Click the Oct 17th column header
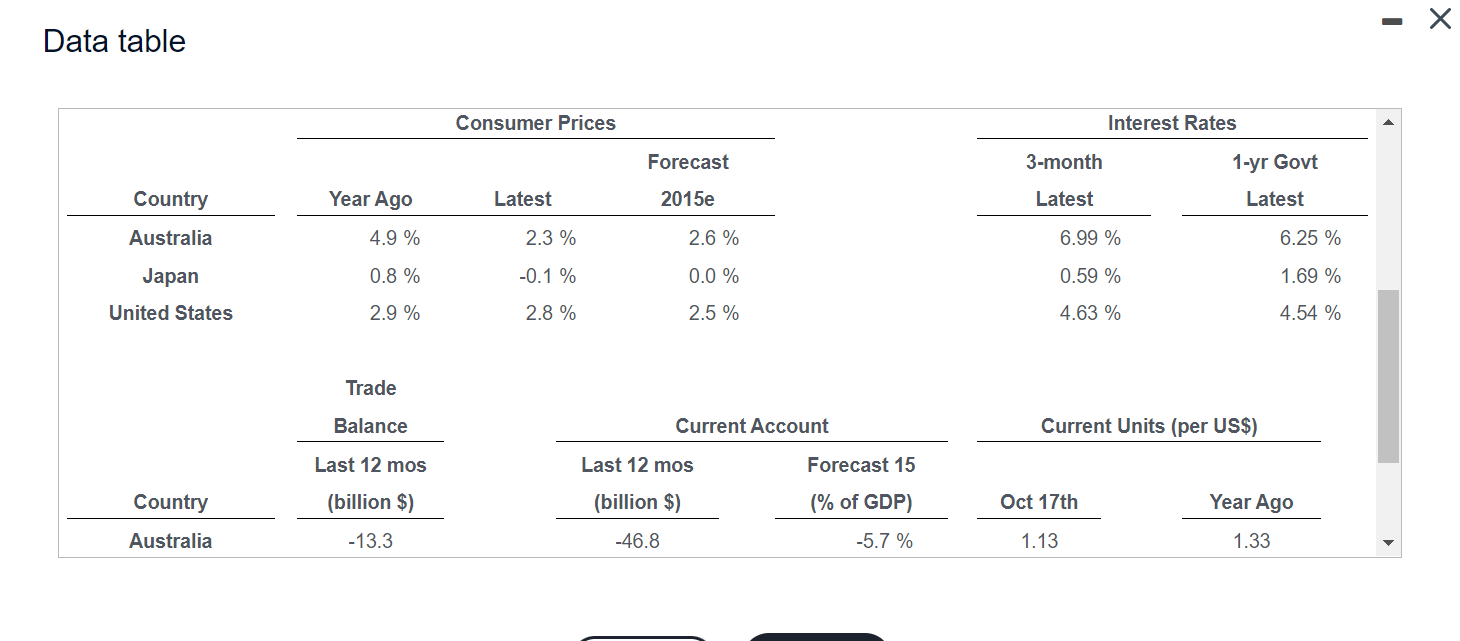The width and height of the screenshot is (1460, 641). tap(1040, 502)
